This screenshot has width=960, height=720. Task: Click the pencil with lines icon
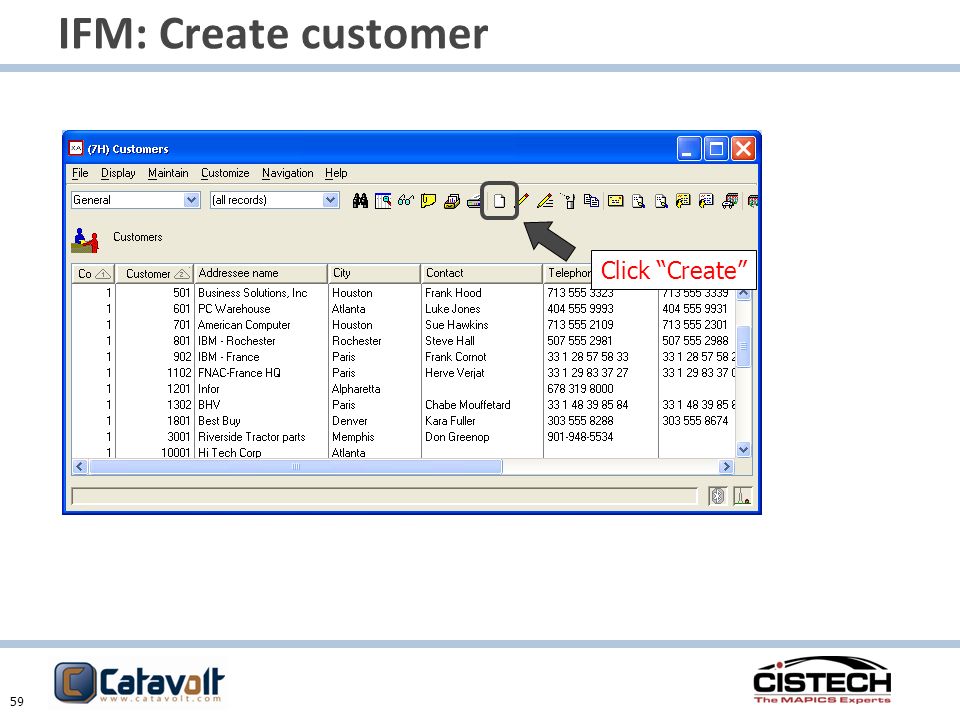coord(545,201)
